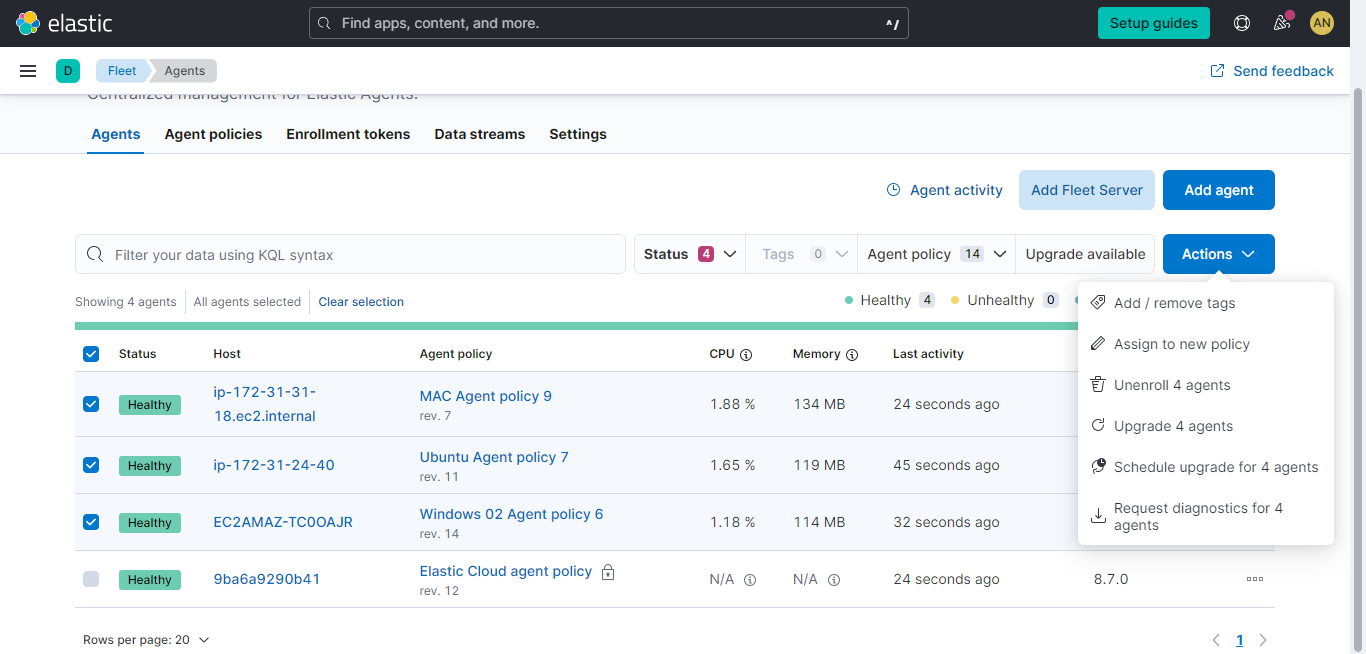This screenshot has height=654, width=1366.
Task: Sort by the Last activity column header
Action: (928, 354)
